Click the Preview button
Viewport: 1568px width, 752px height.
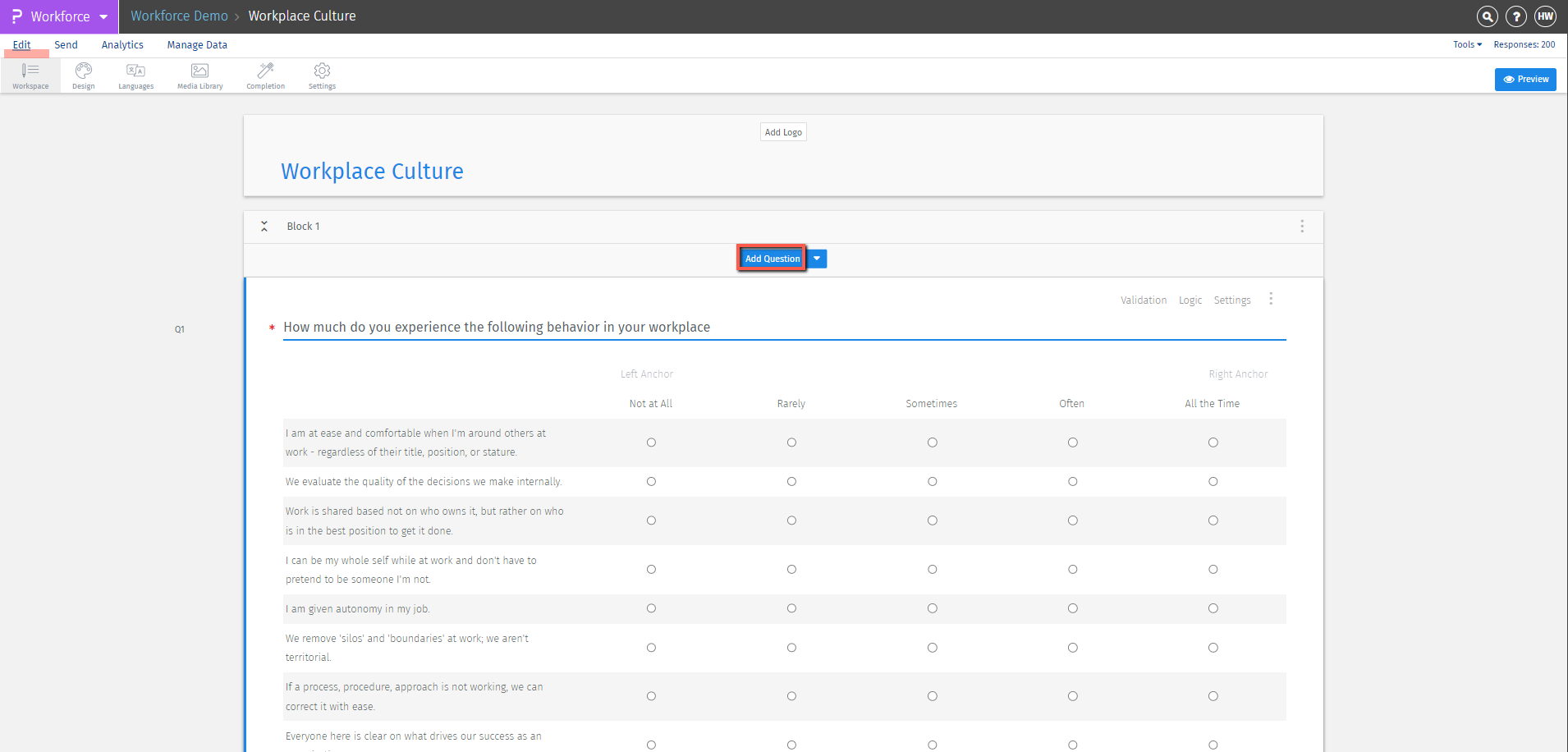click(x=1524, y=80)
